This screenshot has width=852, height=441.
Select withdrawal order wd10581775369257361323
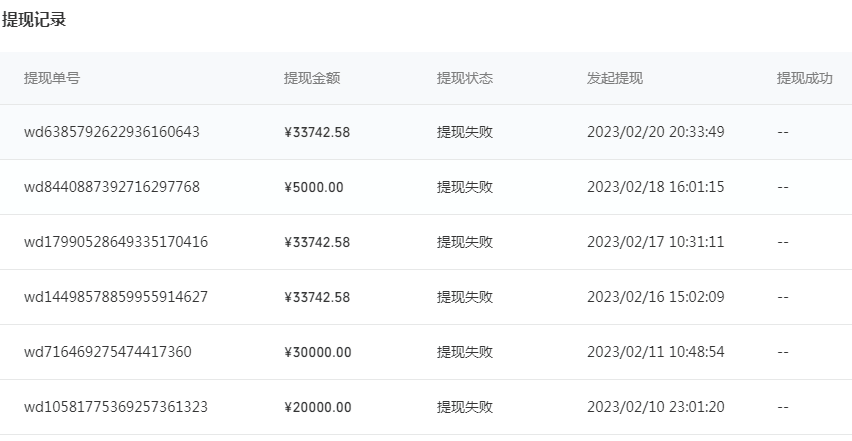[x=116, y=407]
